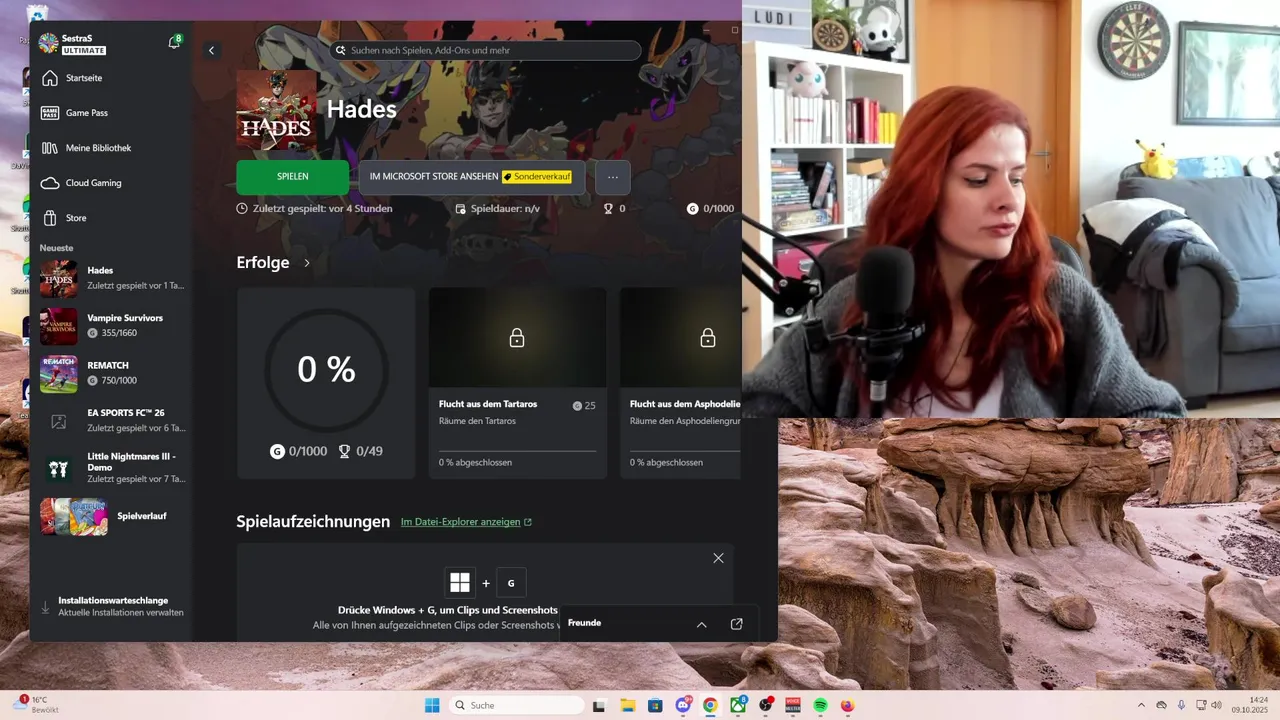Click Zuletzt gespielt: vor 4 Stunden text
1280x720 pixels.
[314, 209]
